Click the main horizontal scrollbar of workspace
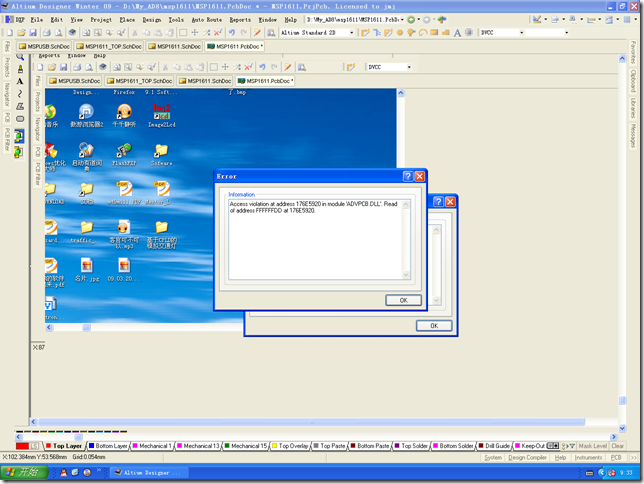 click(x=311, y=422)
